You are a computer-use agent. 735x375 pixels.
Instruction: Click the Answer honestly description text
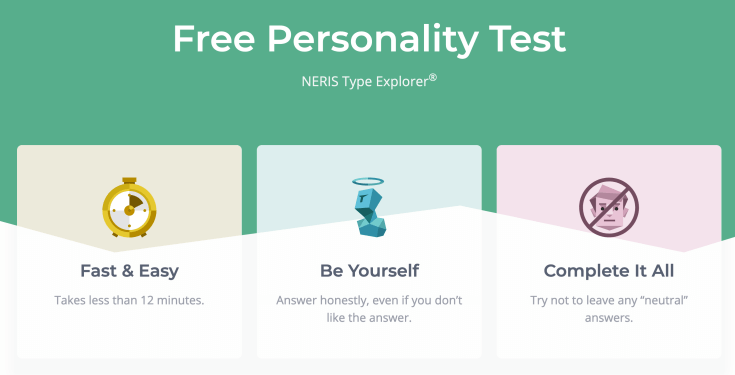(369, 309)
